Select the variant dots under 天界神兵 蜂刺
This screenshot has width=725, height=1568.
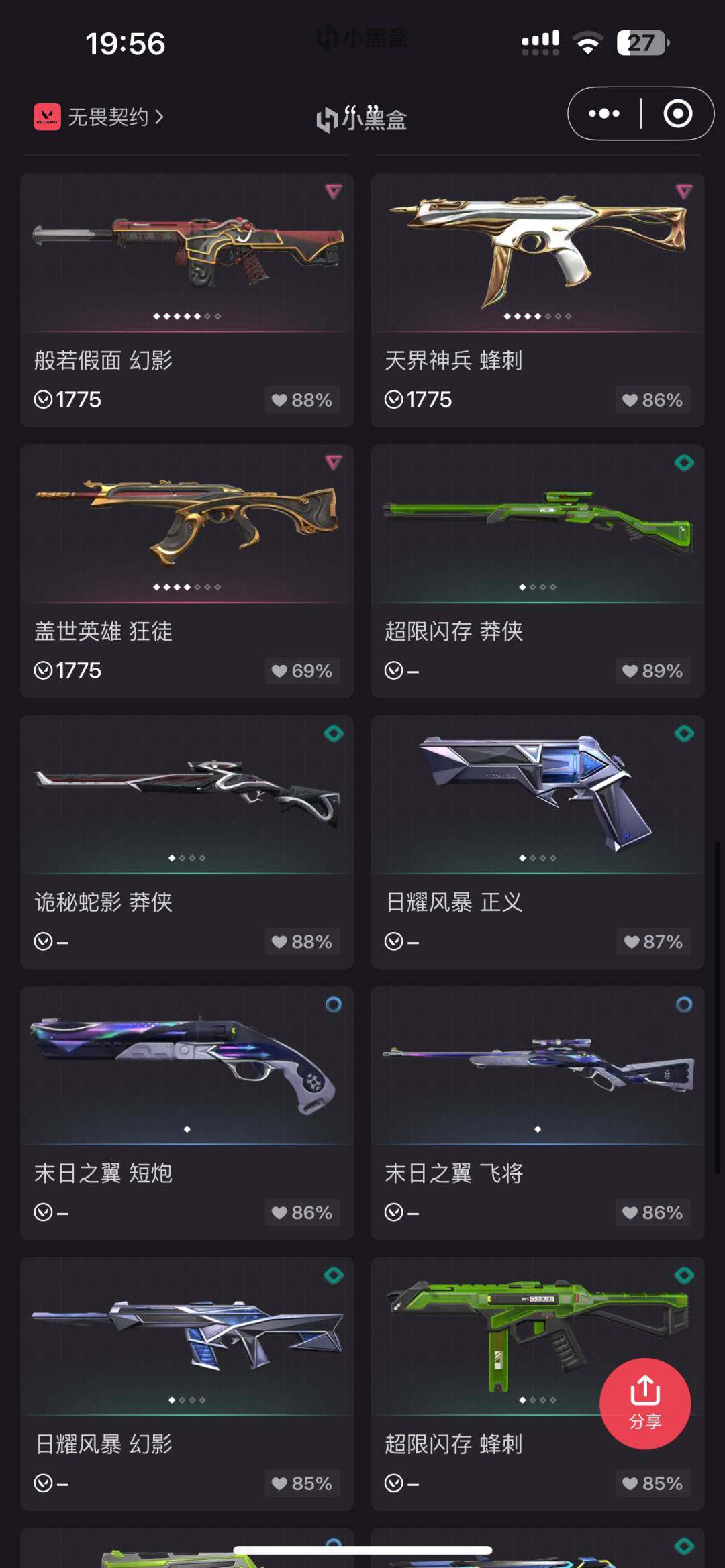[538, 316]
